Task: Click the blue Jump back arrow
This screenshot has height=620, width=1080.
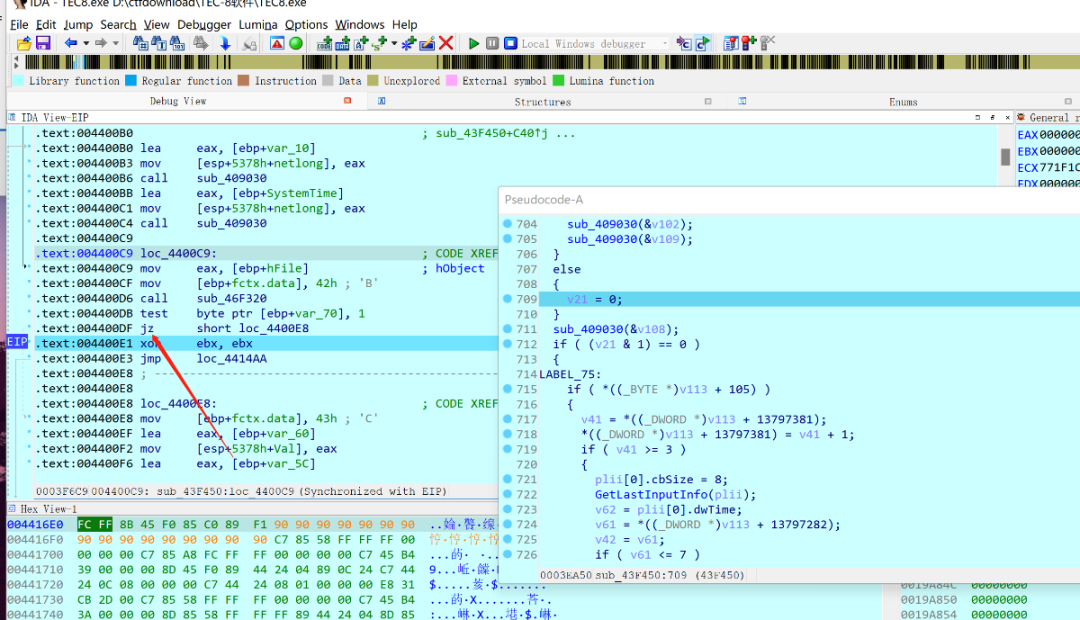Action: (x=70, y=43)
